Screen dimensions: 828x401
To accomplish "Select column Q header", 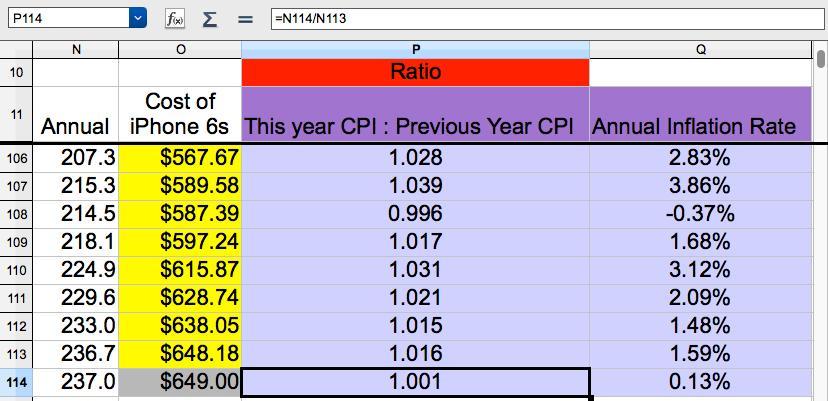I will (x=700, y=49).
